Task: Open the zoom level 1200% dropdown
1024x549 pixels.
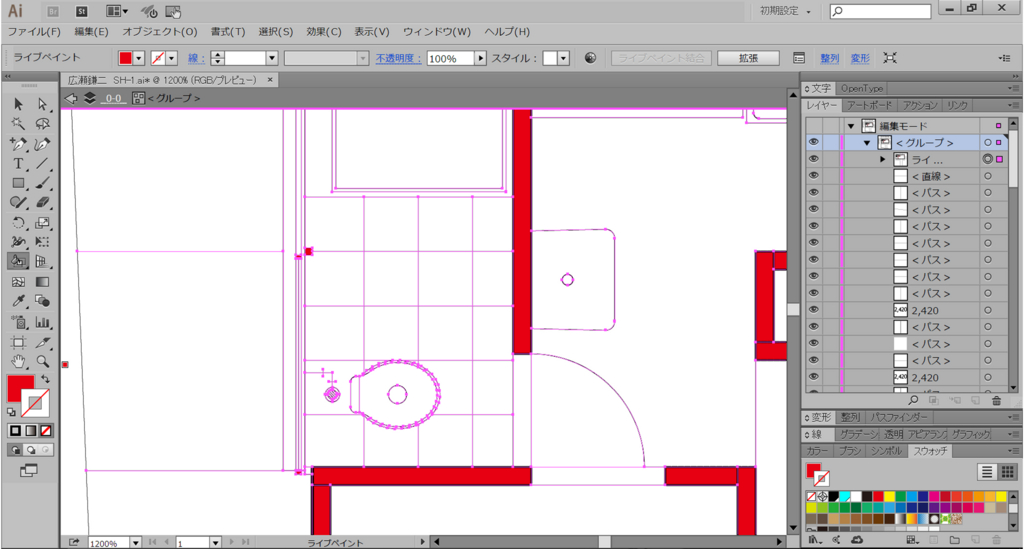Action: pos(135,542)
